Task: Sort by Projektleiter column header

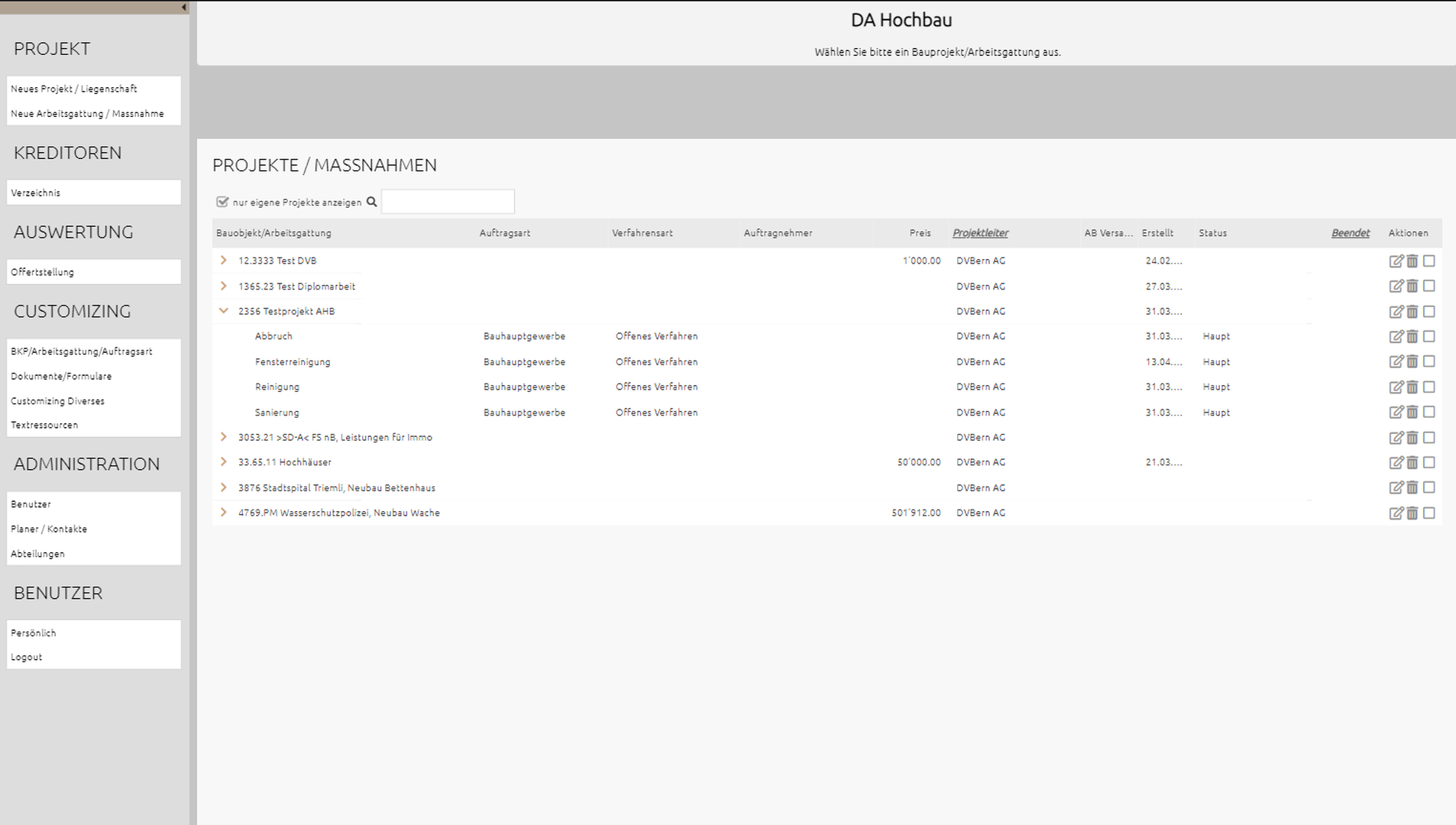Action: [x=980, y=233]
